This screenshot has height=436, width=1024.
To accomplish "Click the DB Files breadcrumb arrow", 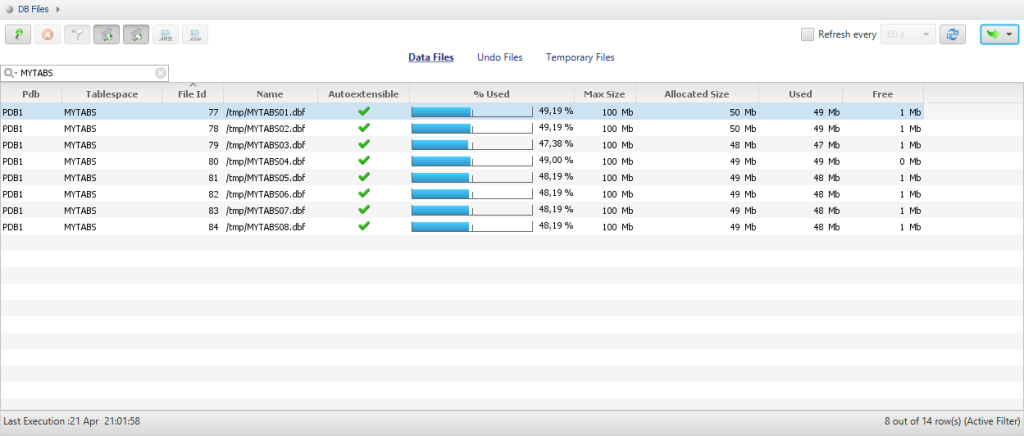I will click(x=58, y=9).
